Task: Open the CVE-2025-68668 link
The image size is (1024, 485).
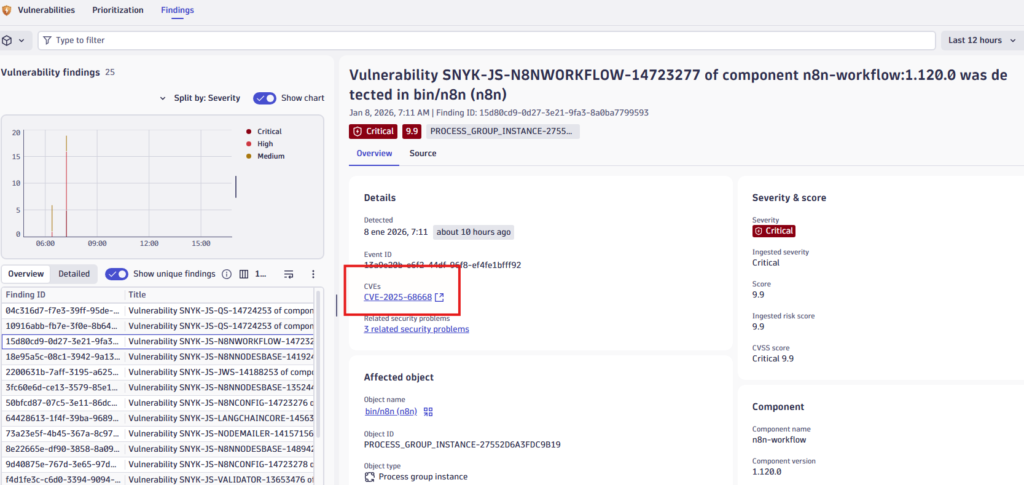Action: pos(397,297)
